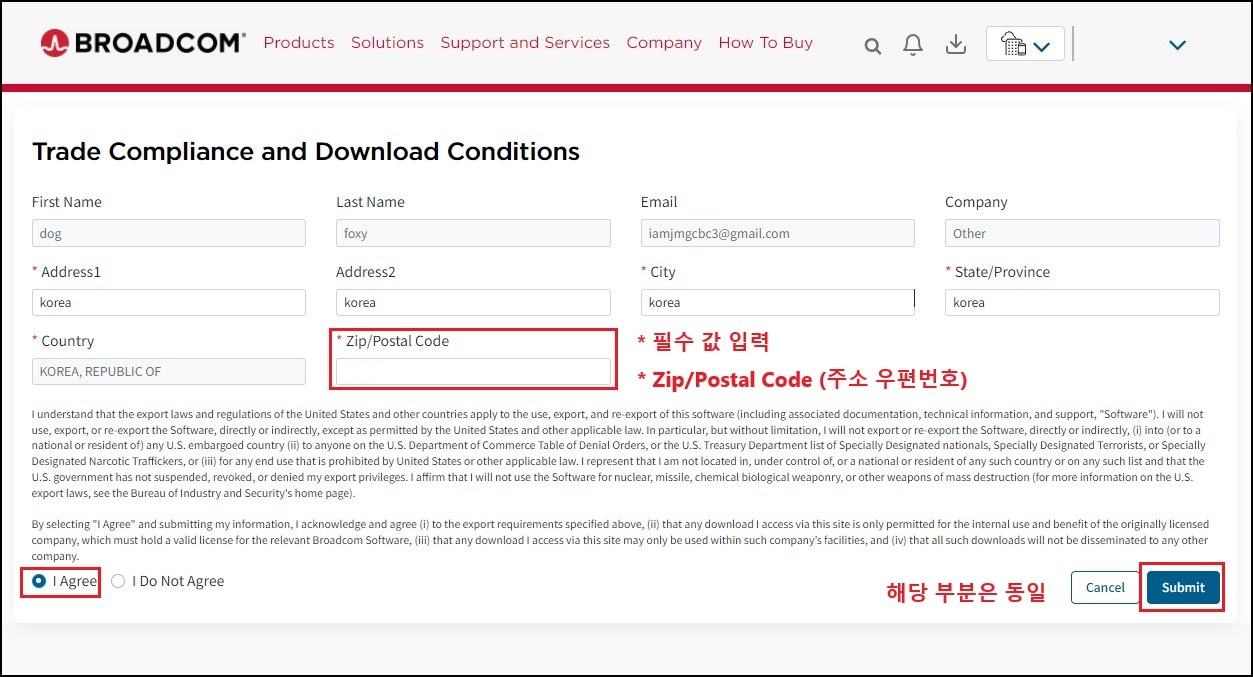Open the search magnifier icon

coord(872,46)
